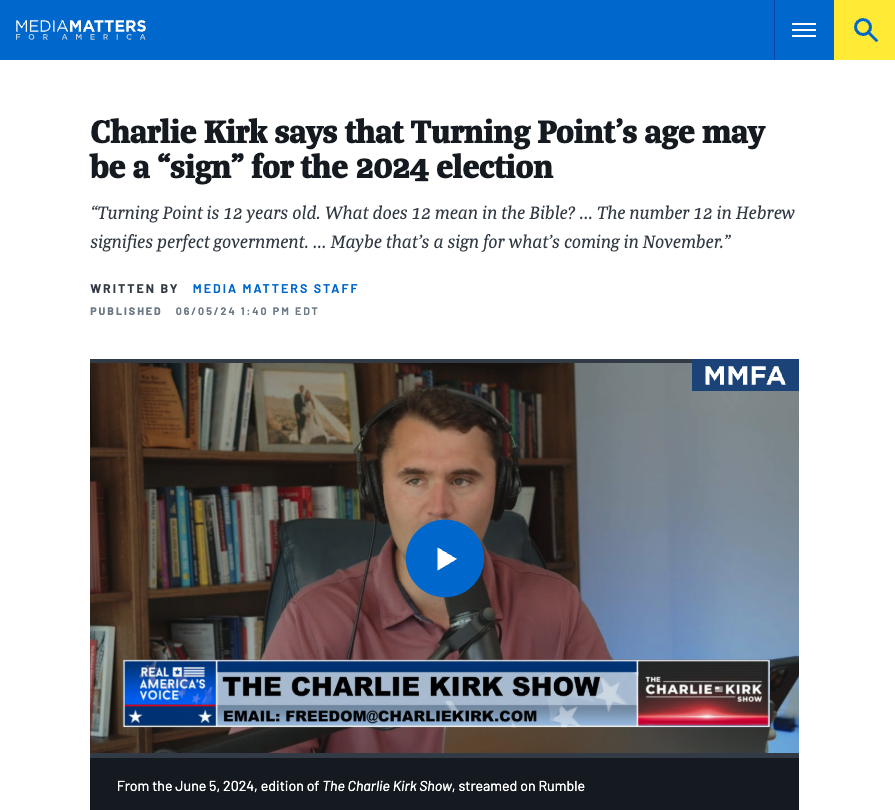Play the Charlie Kirk Show video
This screenshot has height=810, width=895.
[445, 558]
